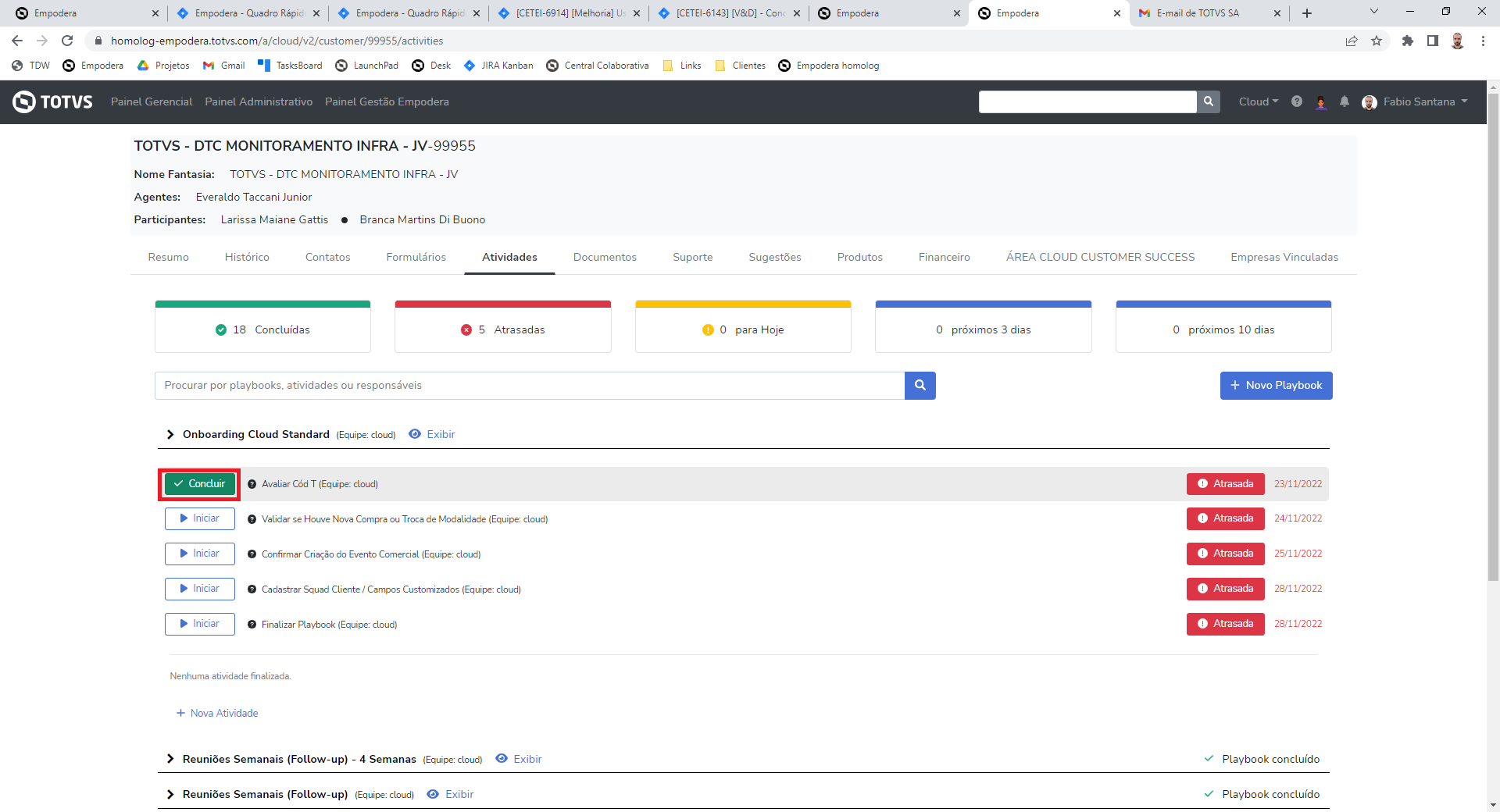Open Chrome's three-dot menu
Screen dimensions: 1500x812
click(x=1483, y=41)
